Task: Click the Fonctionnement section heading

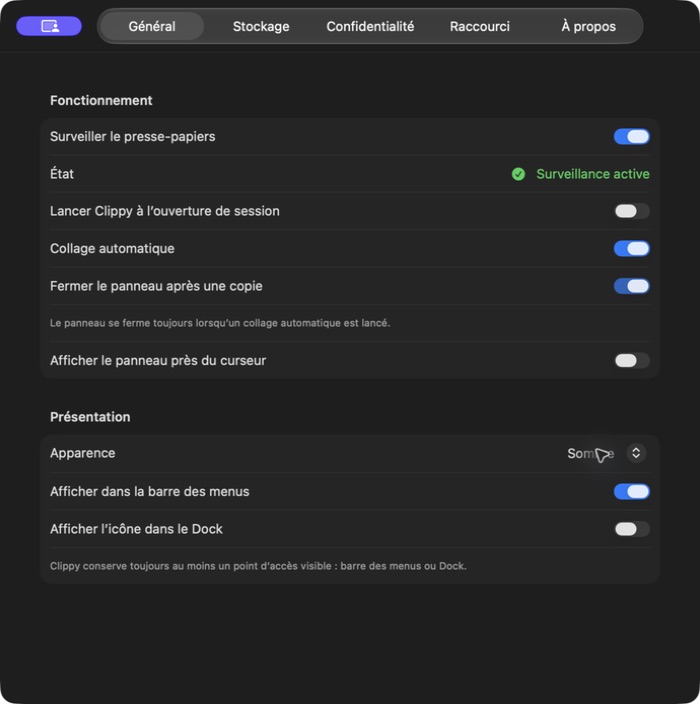Action: (x=101, y=101)
